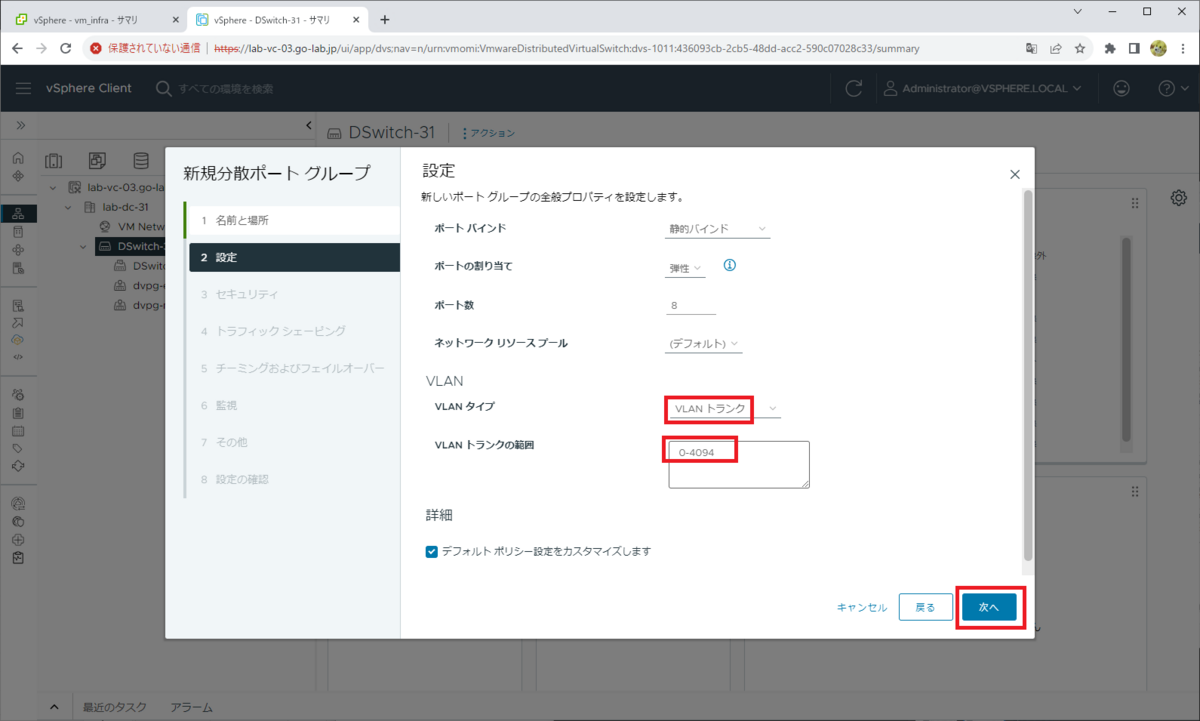
Task: Open the network resource pool dropdown
Action: click(705, 344)
